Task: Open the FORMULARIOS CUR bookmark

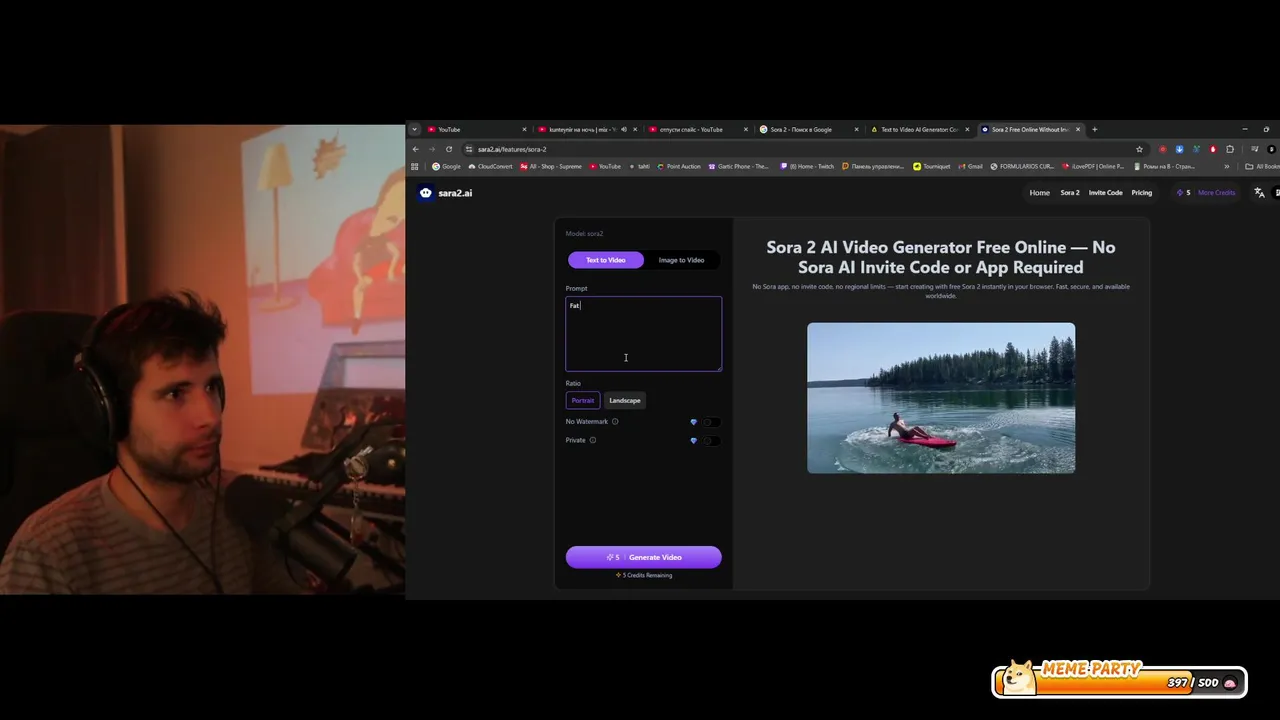Action: coord(1022,166)
